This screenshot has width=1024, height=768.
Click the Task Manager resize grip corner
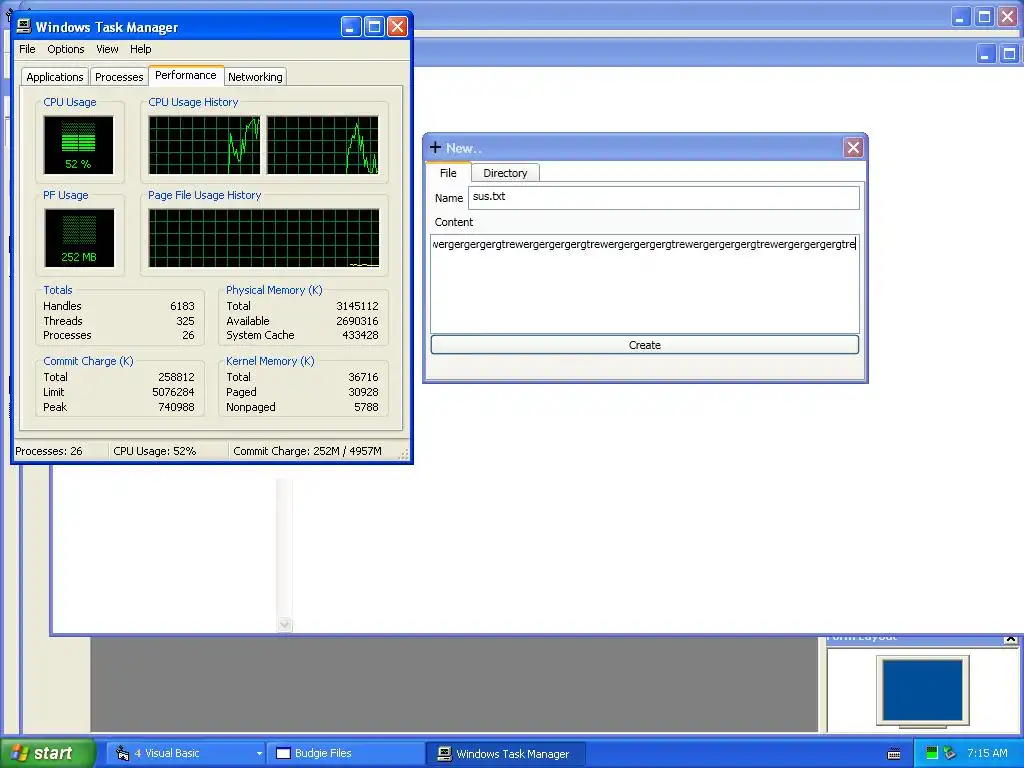pos(404,455)
